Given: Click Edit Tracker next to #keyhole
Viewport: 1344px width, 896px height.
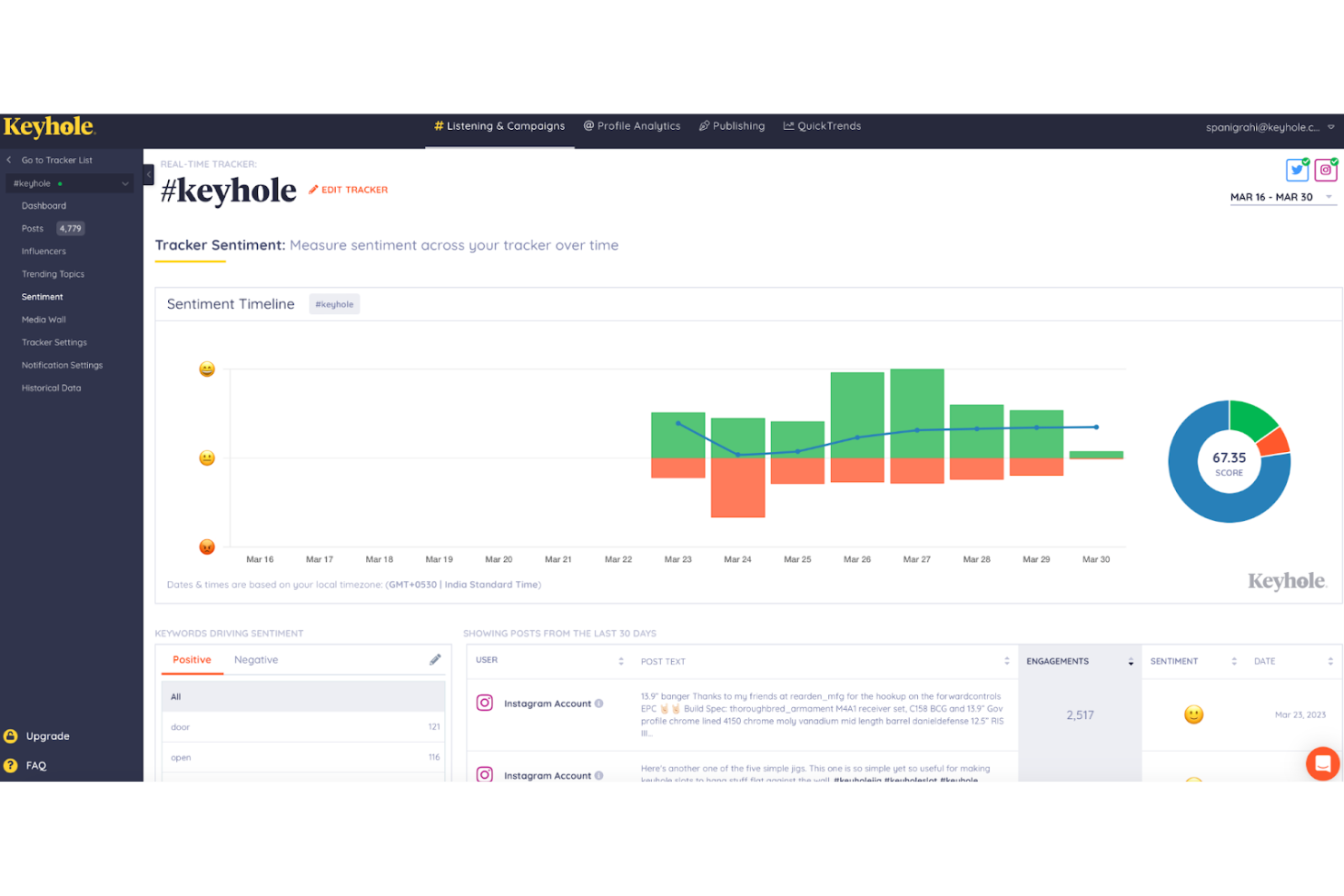Looking at the screenshot, I should click(348, 190).
